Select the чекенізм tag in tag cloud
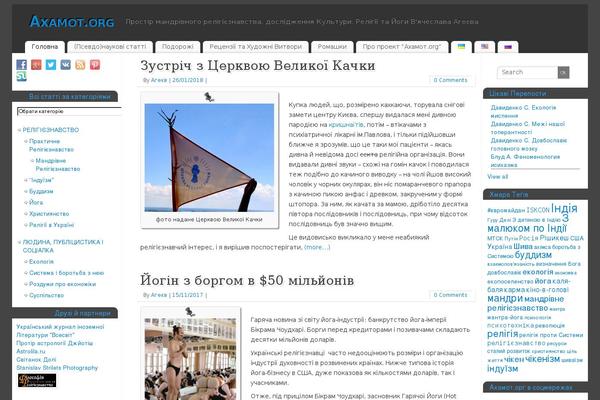 [543, 359]
